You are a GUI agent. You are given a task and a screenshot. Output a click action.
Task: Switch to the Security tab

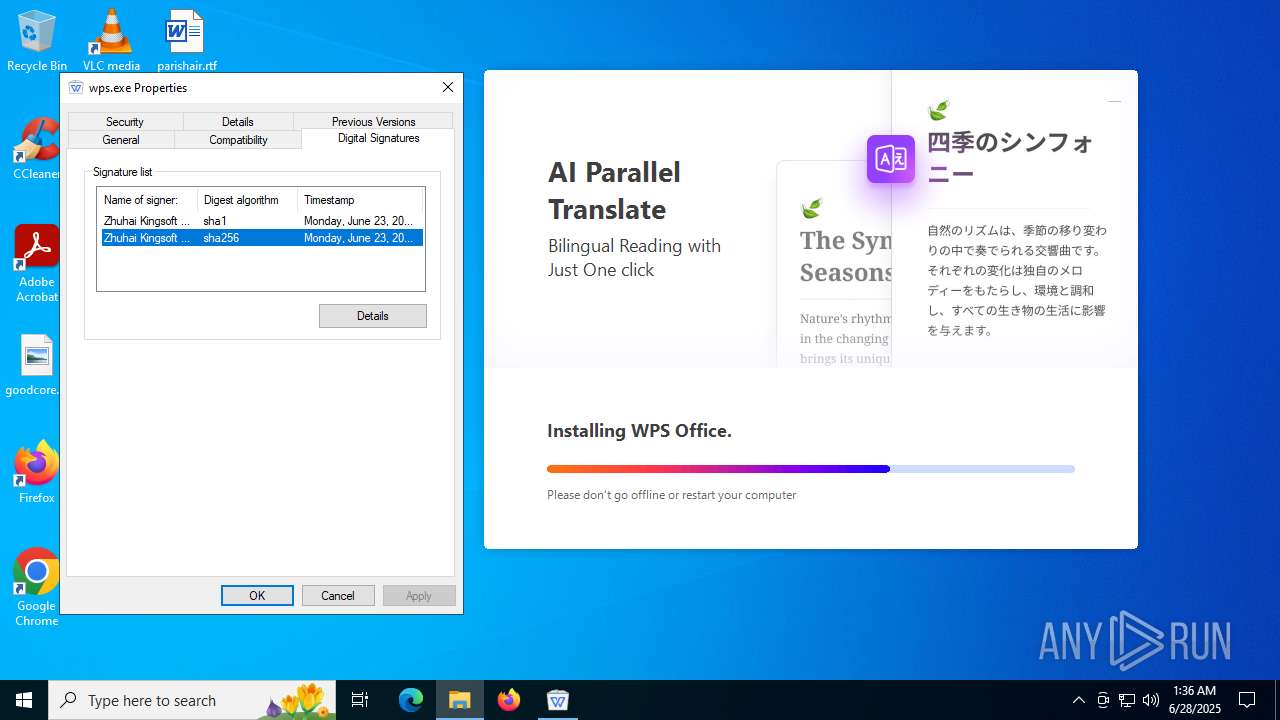(x=125, y=122)
